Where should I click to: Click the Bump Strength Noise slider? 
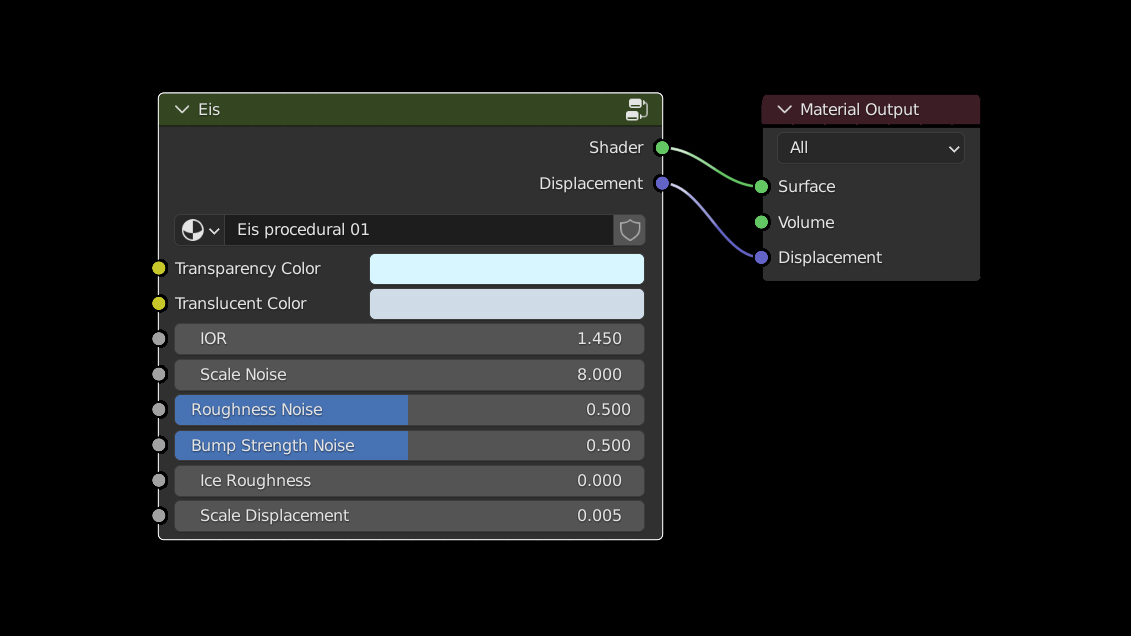click(409, 445)
